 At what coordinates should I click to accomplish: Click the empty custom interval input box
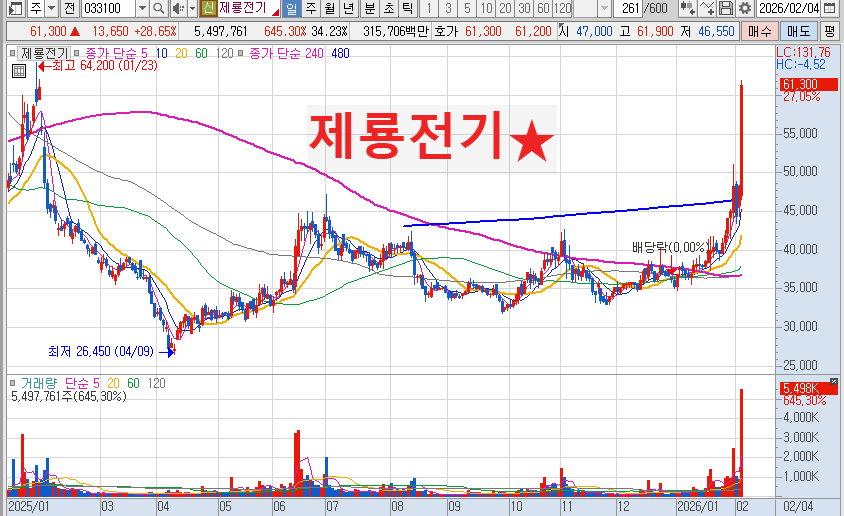585,8
